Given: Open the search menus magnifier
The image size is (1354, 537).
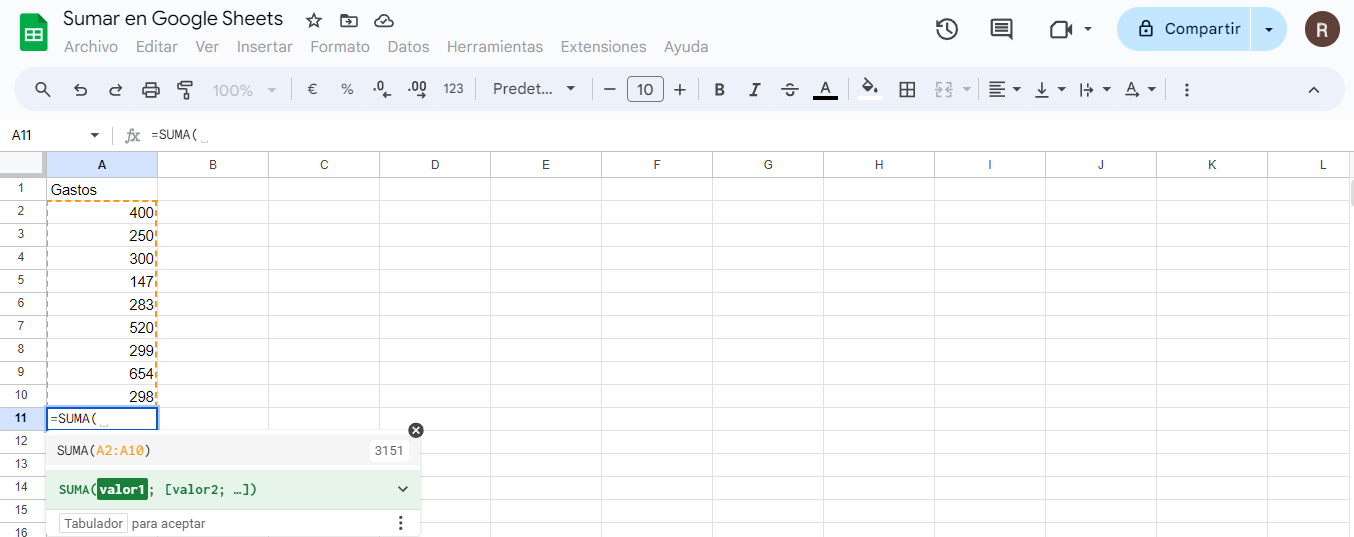Looking at the screenshot, I should [x=43, y=89].
